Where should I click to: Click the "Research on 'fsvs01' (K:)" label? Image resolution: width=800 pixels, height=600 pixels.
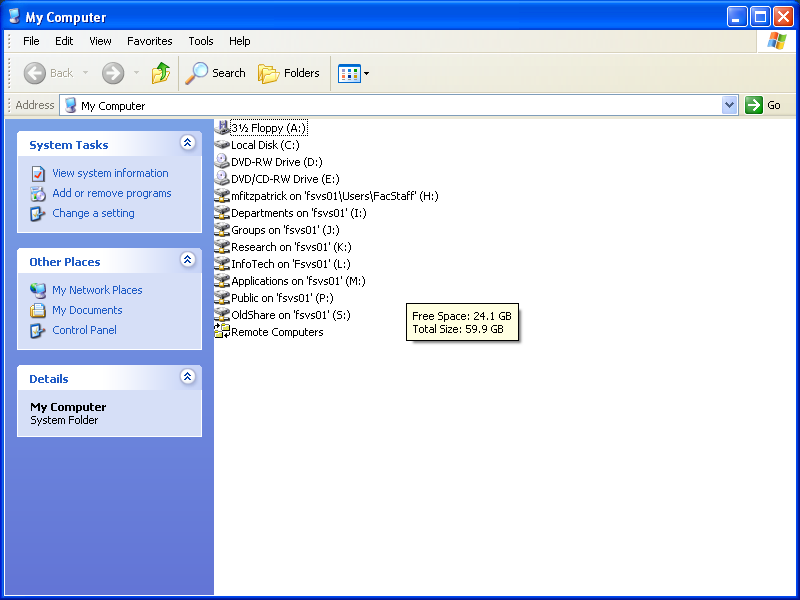tap(291, 247)
